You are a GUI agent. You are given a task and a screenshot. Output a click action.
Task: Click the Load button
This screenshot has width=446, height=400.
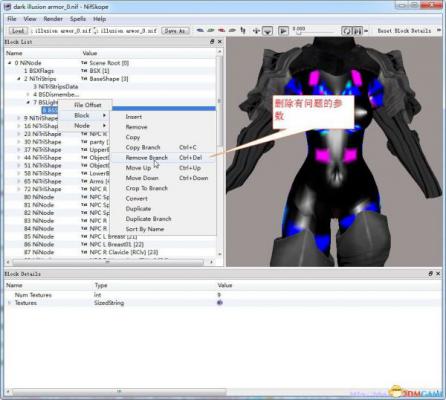[18, 31]
